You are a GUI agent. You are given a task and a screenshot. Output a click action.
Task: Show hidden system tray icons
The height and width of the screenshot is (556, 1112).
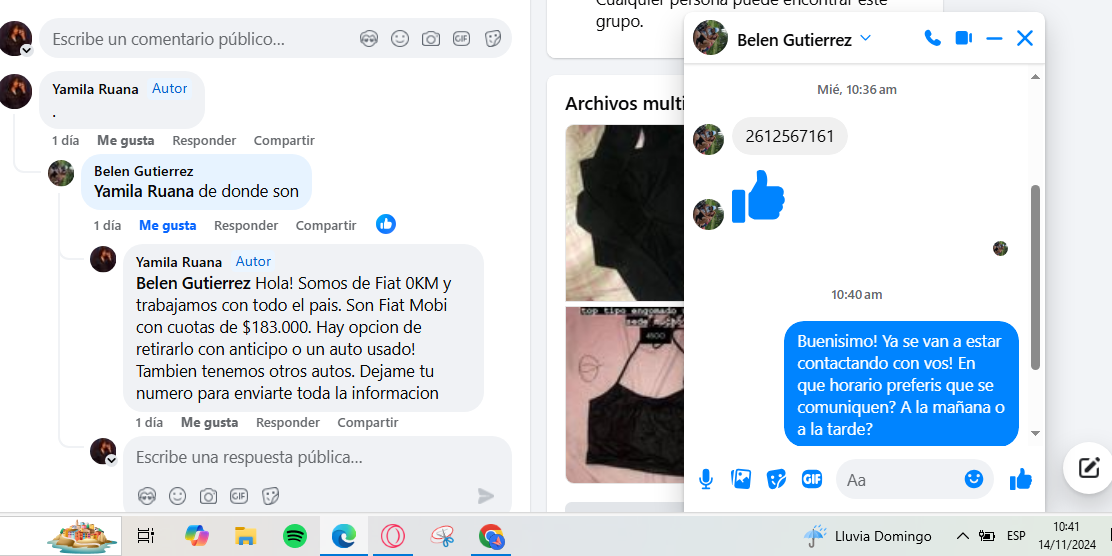pos(962,535)
